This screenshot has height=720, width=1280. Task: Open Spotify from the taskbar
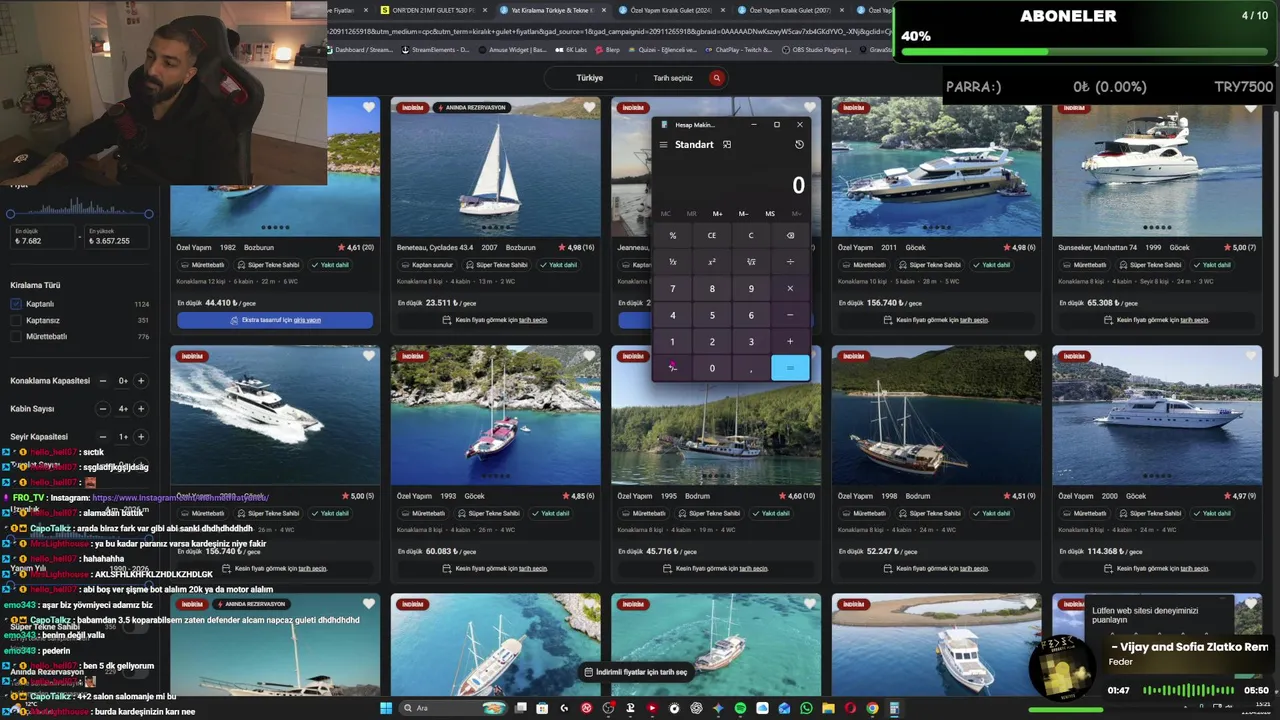click(740, 708)
